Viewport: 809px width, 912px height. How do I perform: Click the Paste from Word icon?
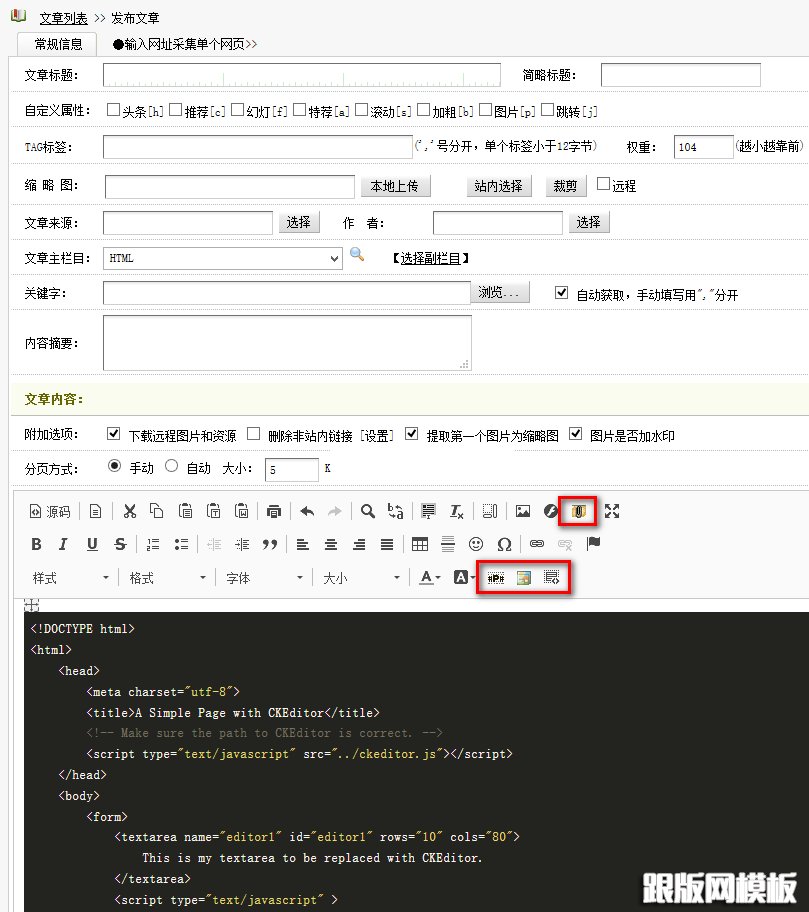241,511
